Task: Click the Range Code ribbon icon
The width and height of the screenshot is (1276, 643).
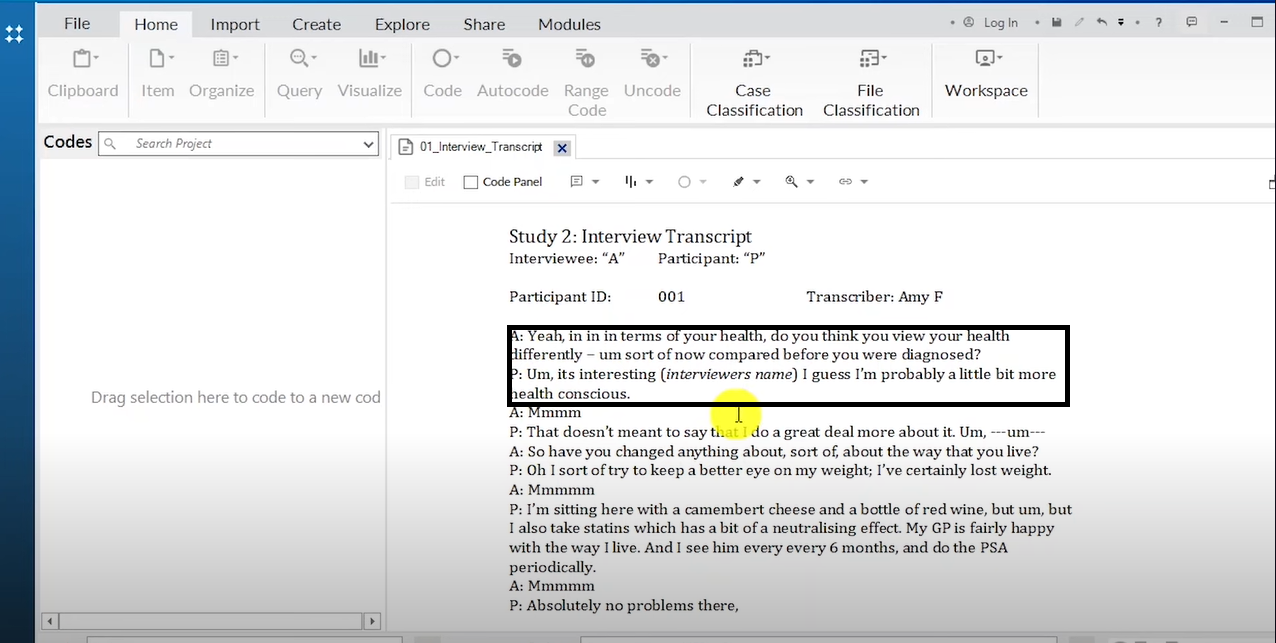Action: [586, 80]
